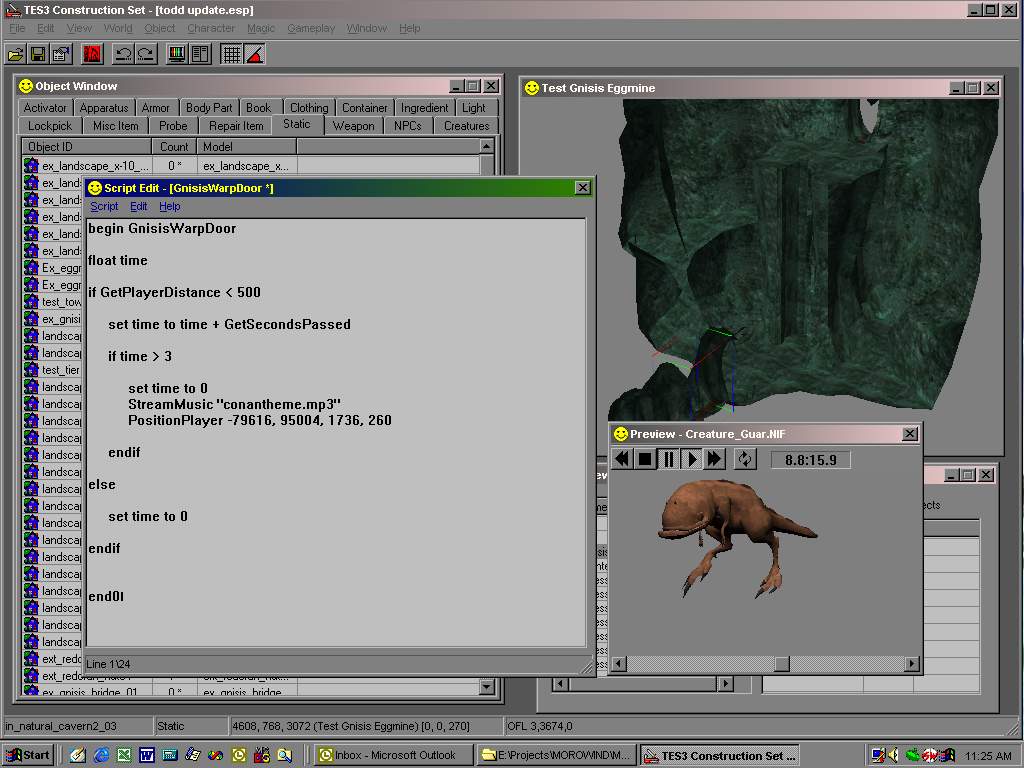Switch to the Weapon tab
Viewport: 1024px width, 768px height.
[353, 126]
